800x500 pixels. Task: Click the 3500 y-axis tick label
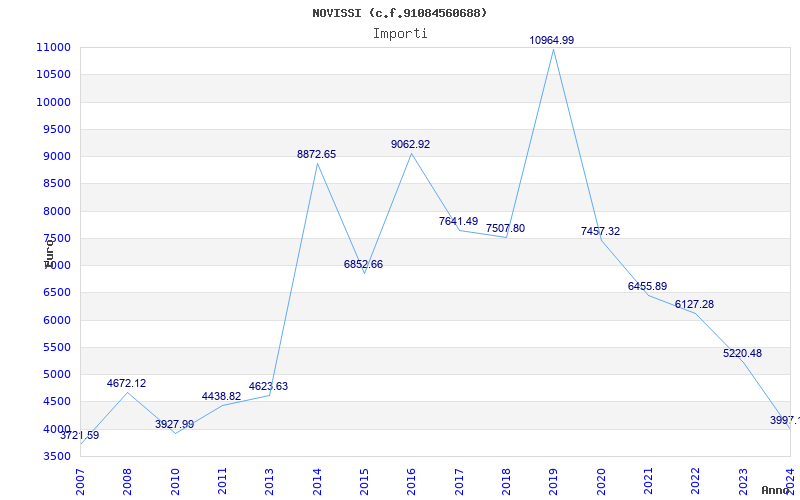click(56, 456)
